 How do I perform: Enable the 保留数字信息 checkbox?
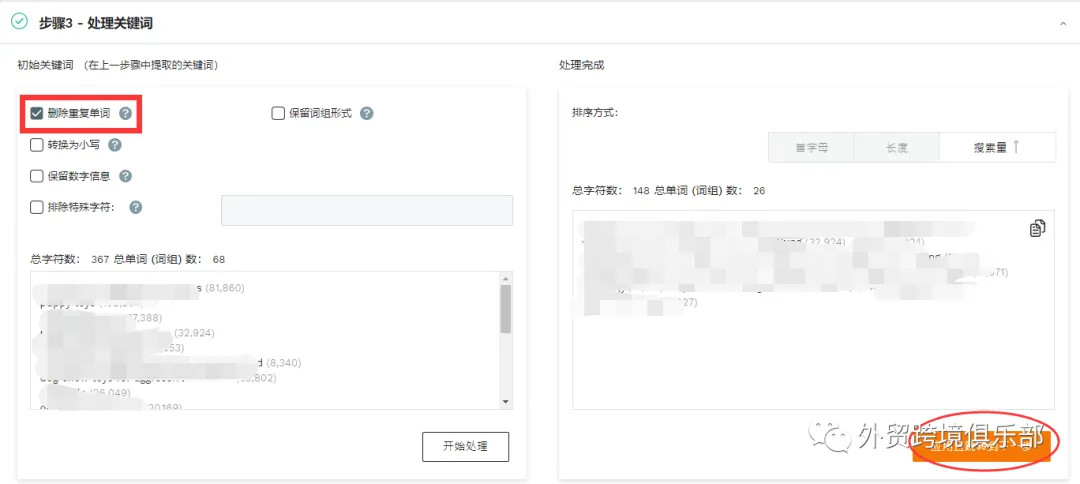37,176
